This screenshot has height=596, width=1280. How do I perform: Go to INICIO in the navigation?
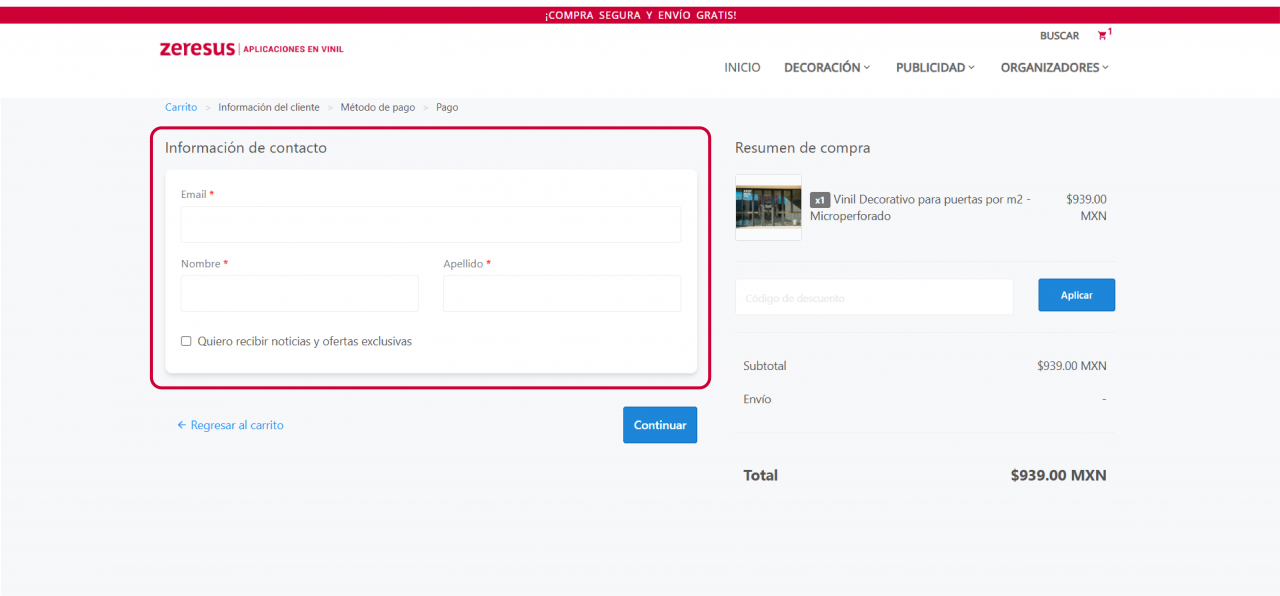(742, 68)
